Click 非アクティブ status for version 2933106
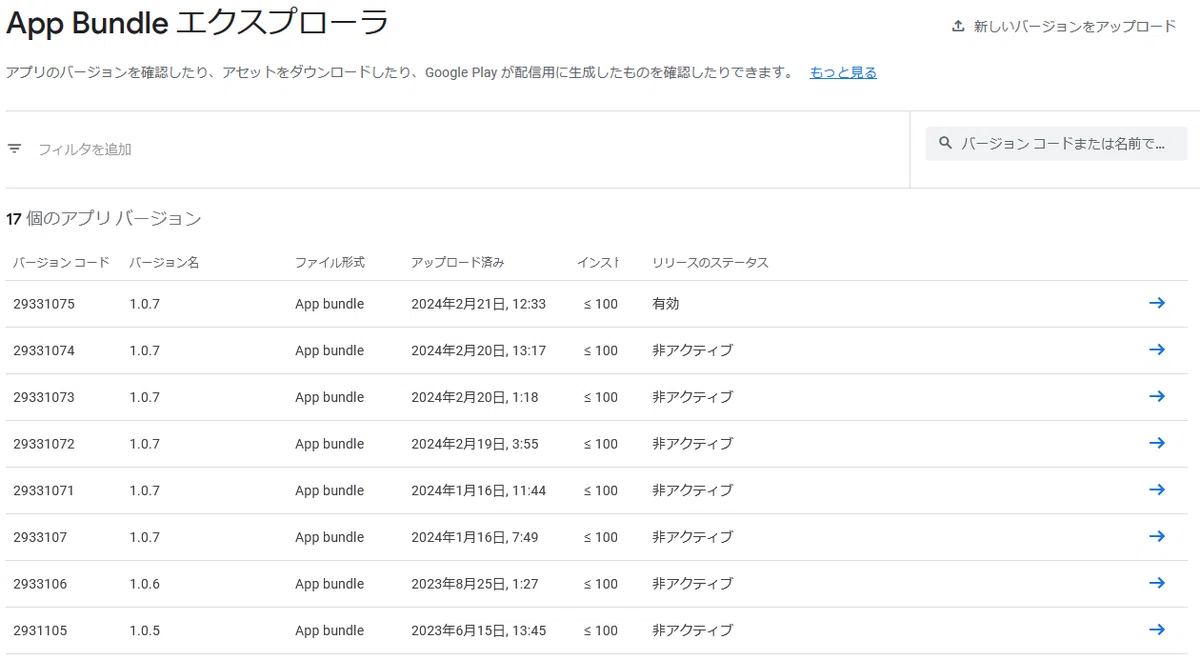Viewport: 1200px width, 659px height. click(x=692, y=584)
